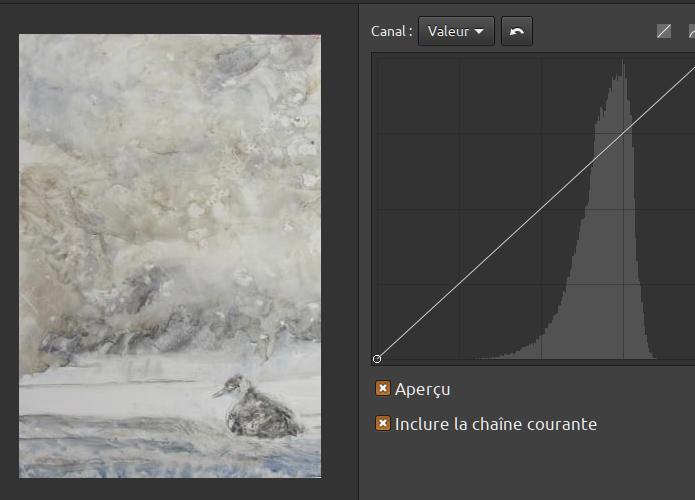Select the logarithmic histogram icon at panel edge
This screenshot has height=500, width=695.
[x=691, y=31]
